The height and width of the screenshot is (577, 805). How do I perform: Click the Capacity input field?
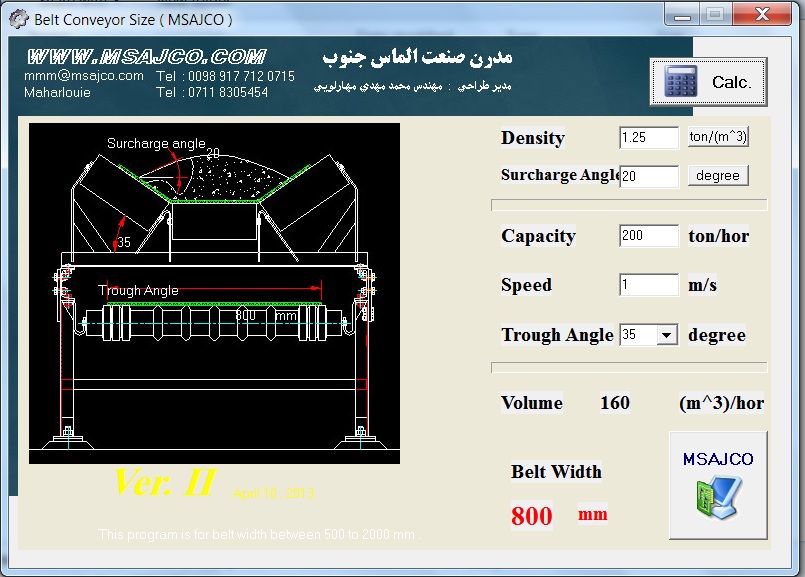pyautogui.click(x=648, y=236)
